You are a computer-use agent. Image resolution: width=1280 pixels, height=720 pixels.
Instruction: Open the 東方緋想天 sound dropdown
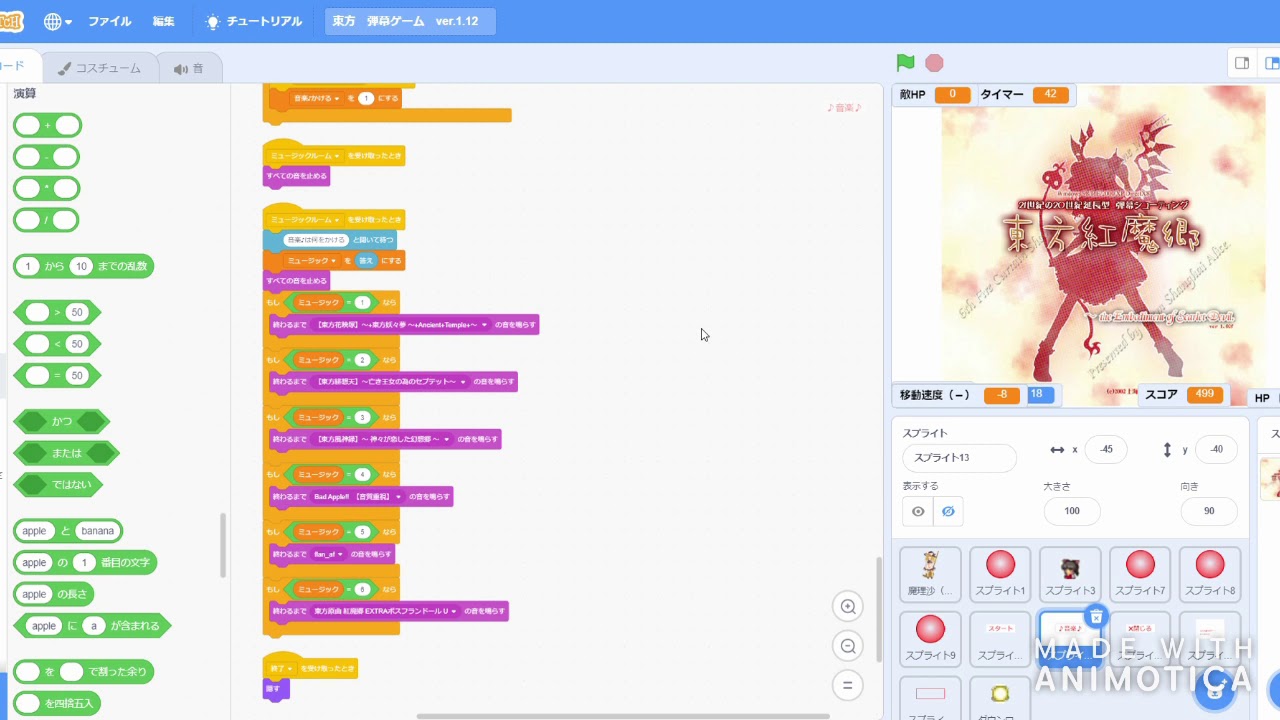[464, 382]
